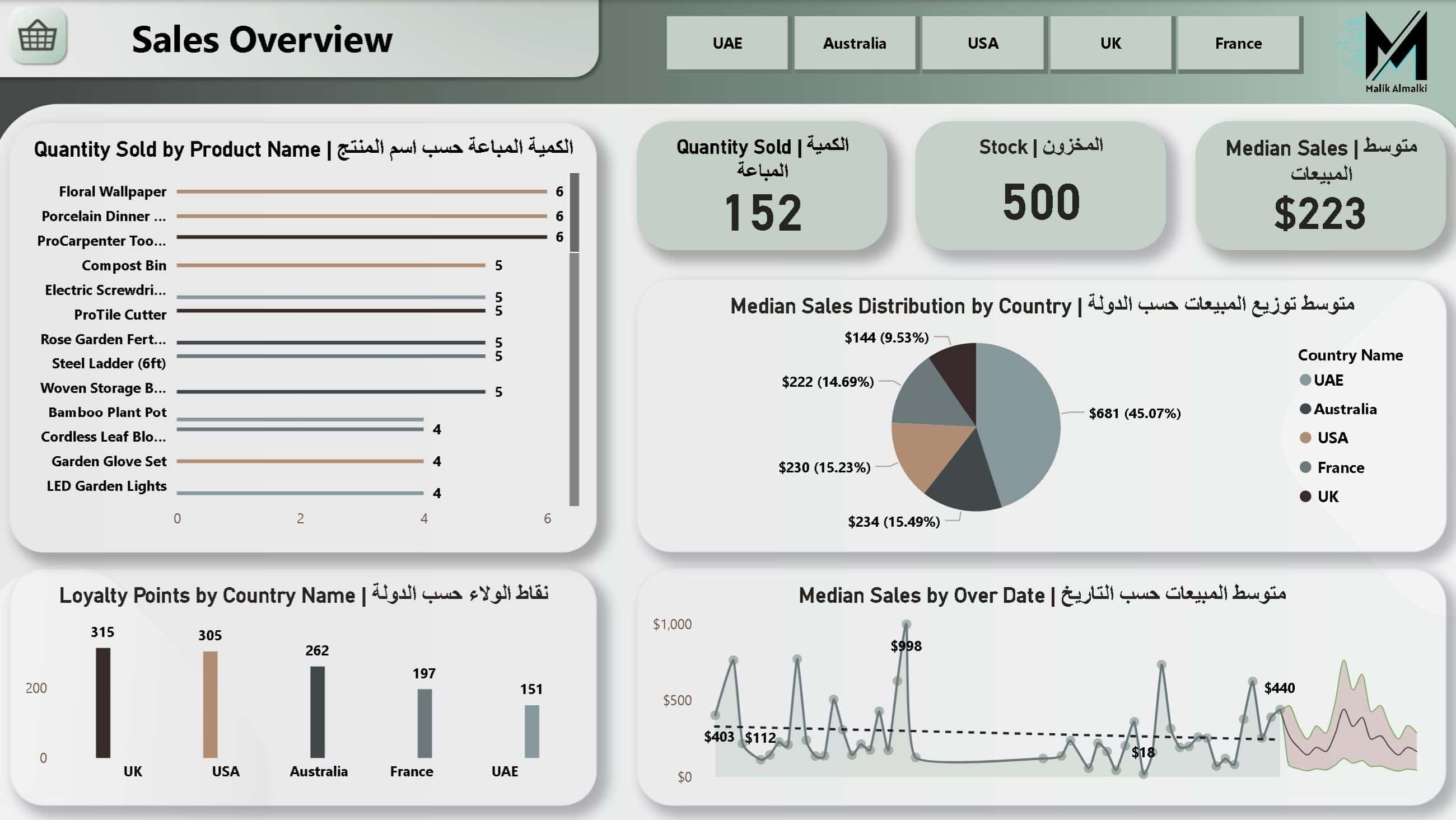1456x820 pixels.
Task: Click the $998 peak data point
Action: point(907,625)
